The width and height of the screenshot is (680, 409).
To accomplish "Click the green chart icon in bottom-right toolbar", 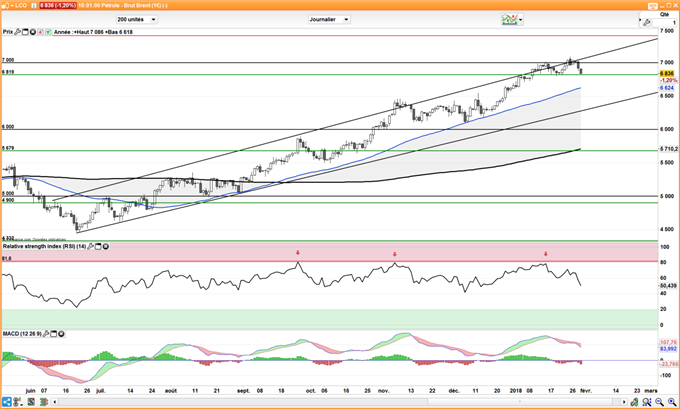I will pyautogui.click(x=634, y=402).
